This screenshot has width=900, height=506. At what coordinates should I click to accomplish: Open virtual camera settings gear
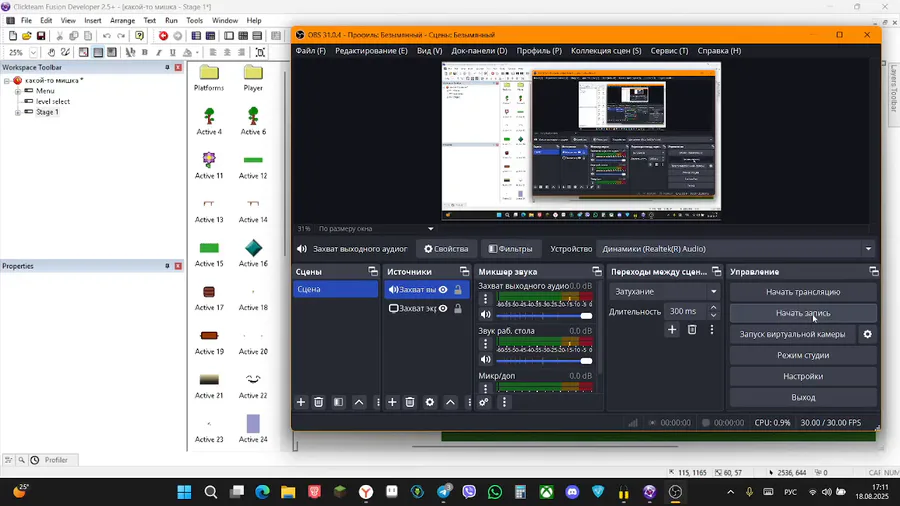[867, 334]
